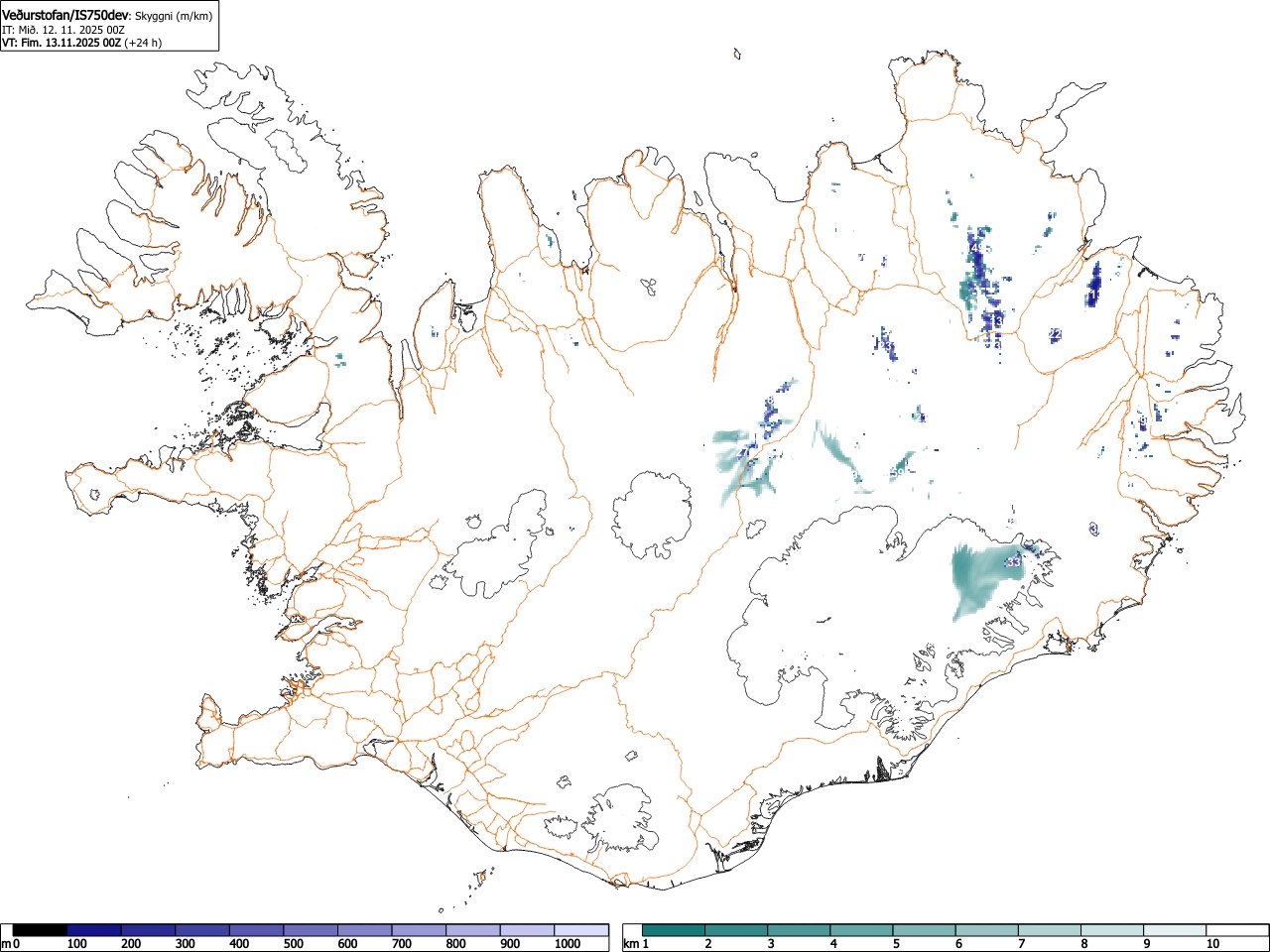Click the '100' metre legend label
The image size is (1270, 952).
[x=77, y=944]
